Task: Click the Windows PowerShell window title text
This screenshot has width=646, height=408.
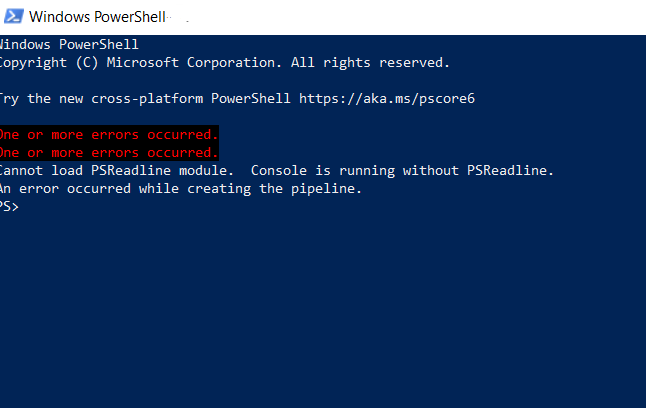Action: (97, 17)
